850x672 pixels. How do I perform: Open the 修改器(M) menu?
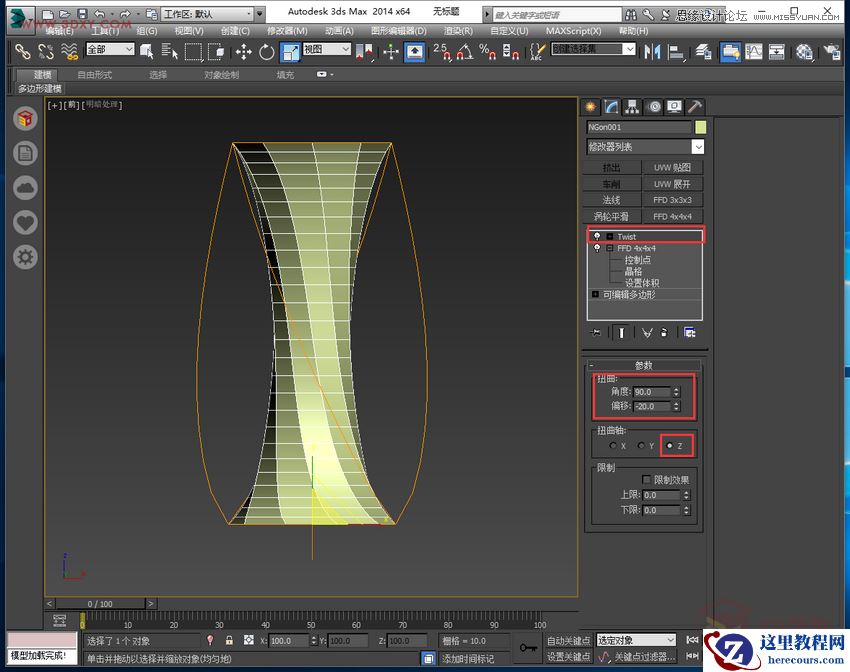click(x=287, y=31)
